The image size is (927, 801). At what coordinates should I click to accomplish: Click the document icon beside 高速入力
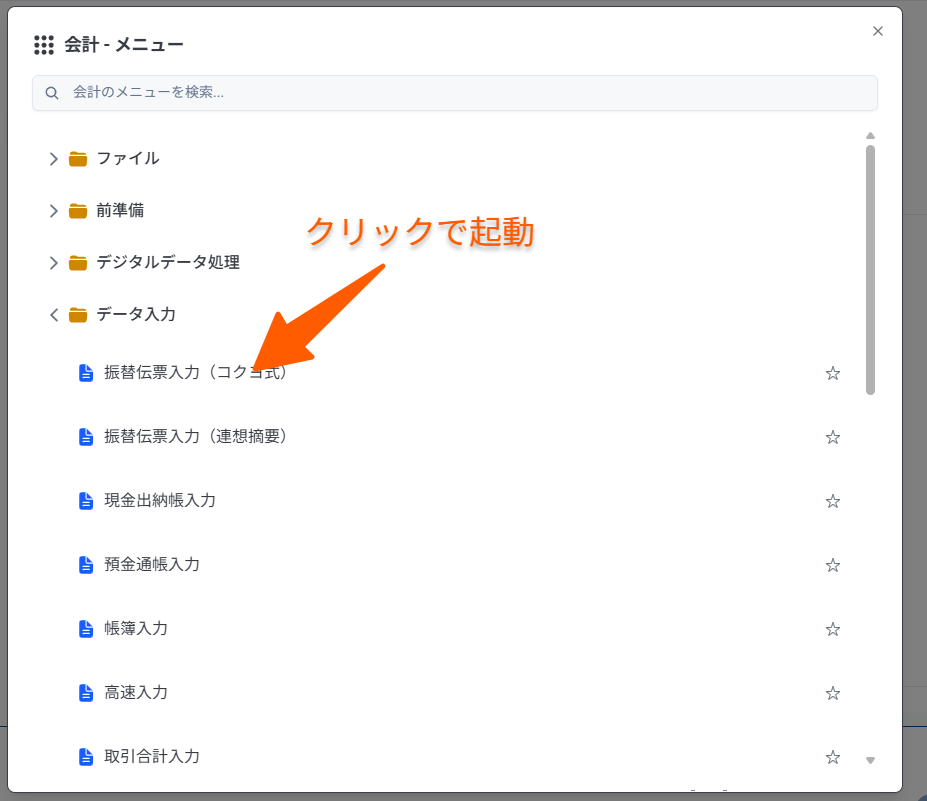pos(84,692)
